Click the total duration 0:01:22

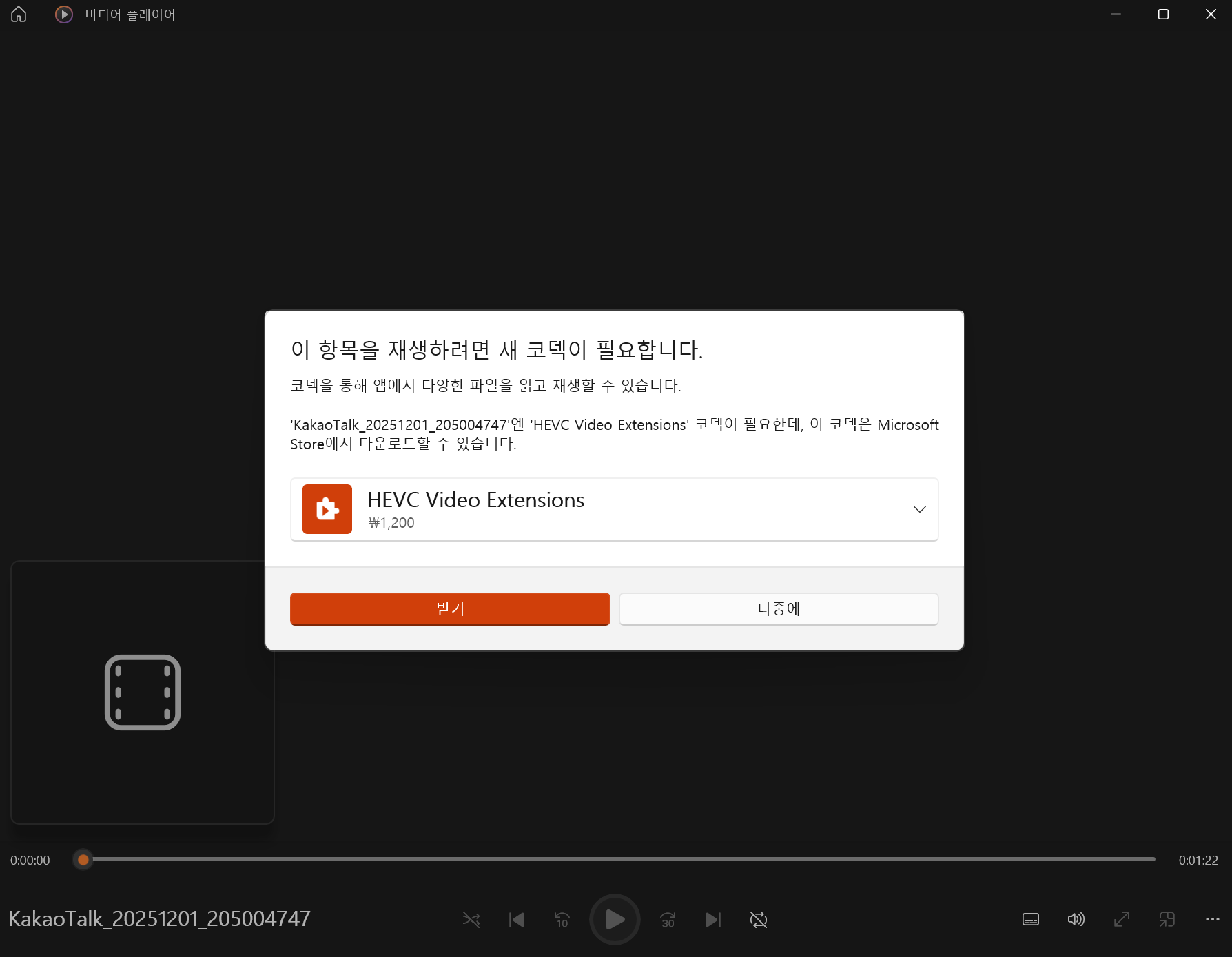pos(1198,861)
